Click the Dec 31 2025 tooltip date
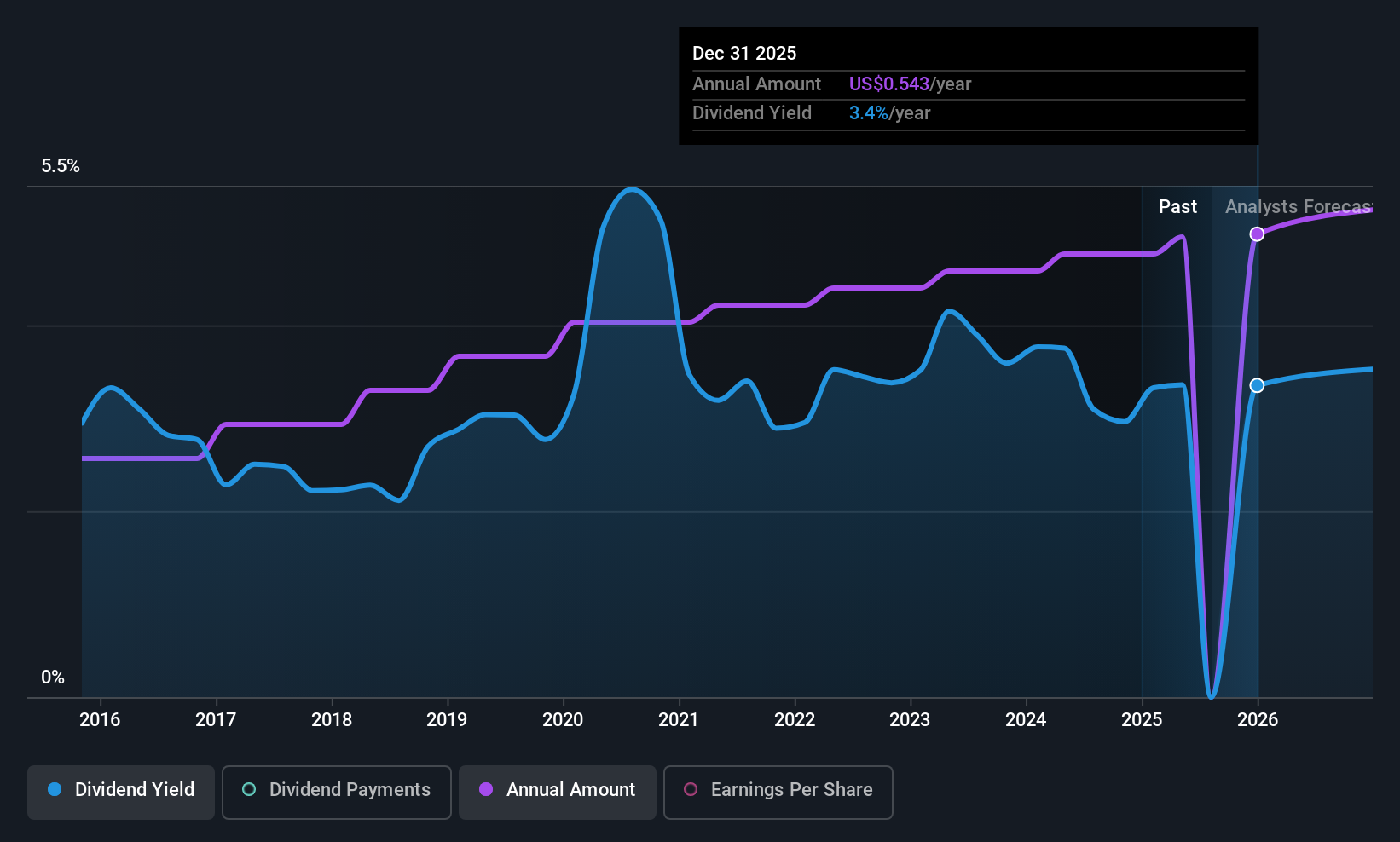 [744, 54]
